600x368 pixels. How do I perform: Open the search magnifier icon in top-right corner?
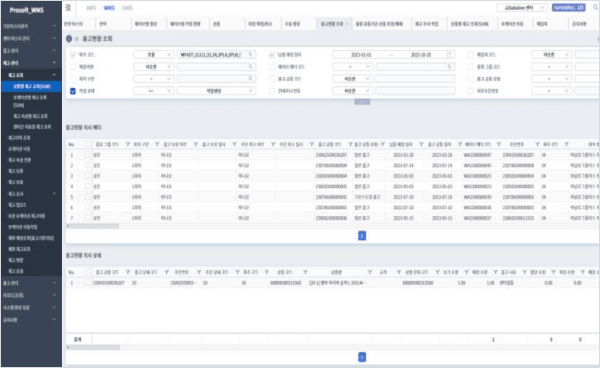point(595,7)
